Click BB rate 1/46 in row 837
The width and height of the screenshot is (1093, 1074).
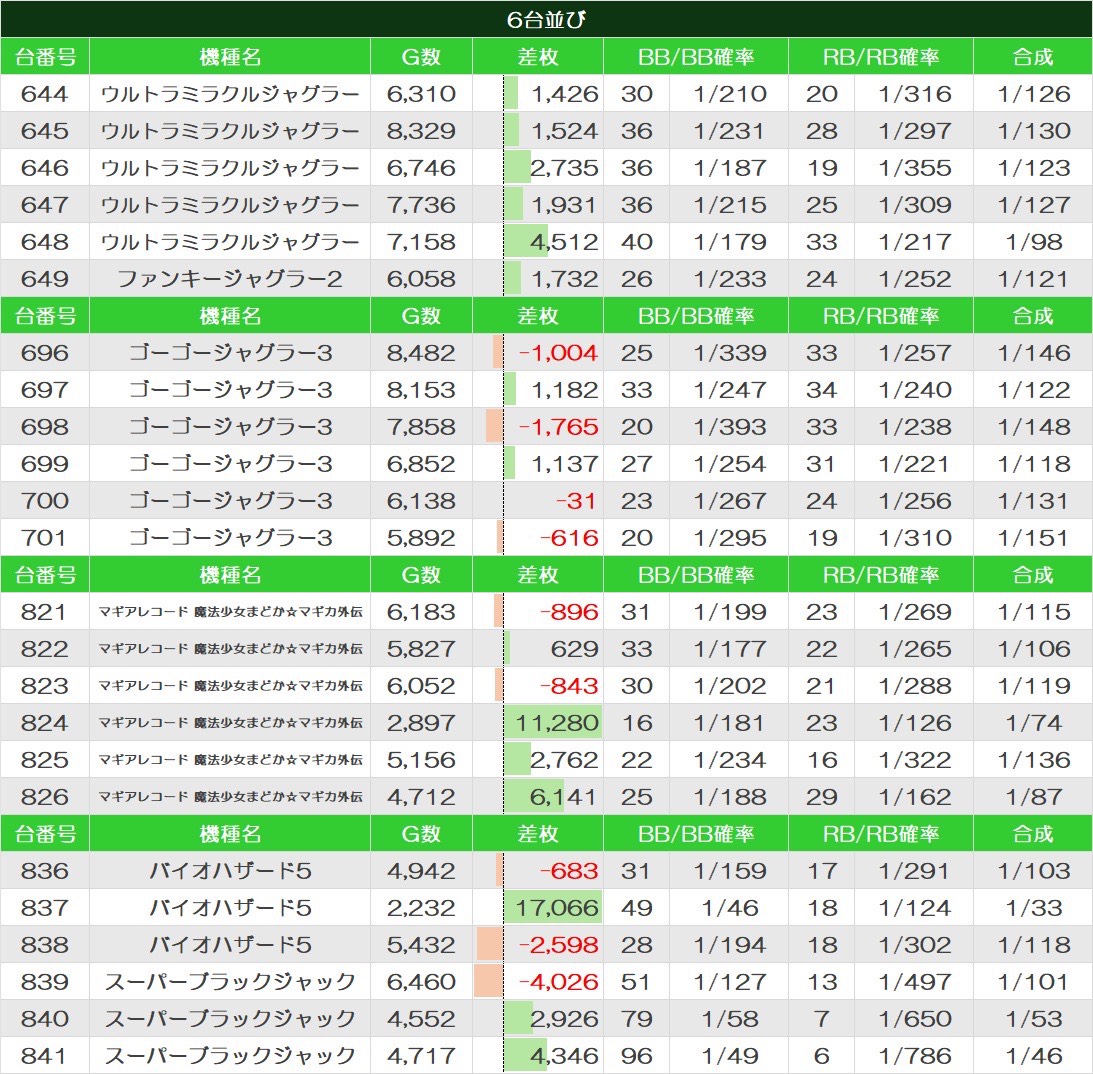(x=729, y=907)
